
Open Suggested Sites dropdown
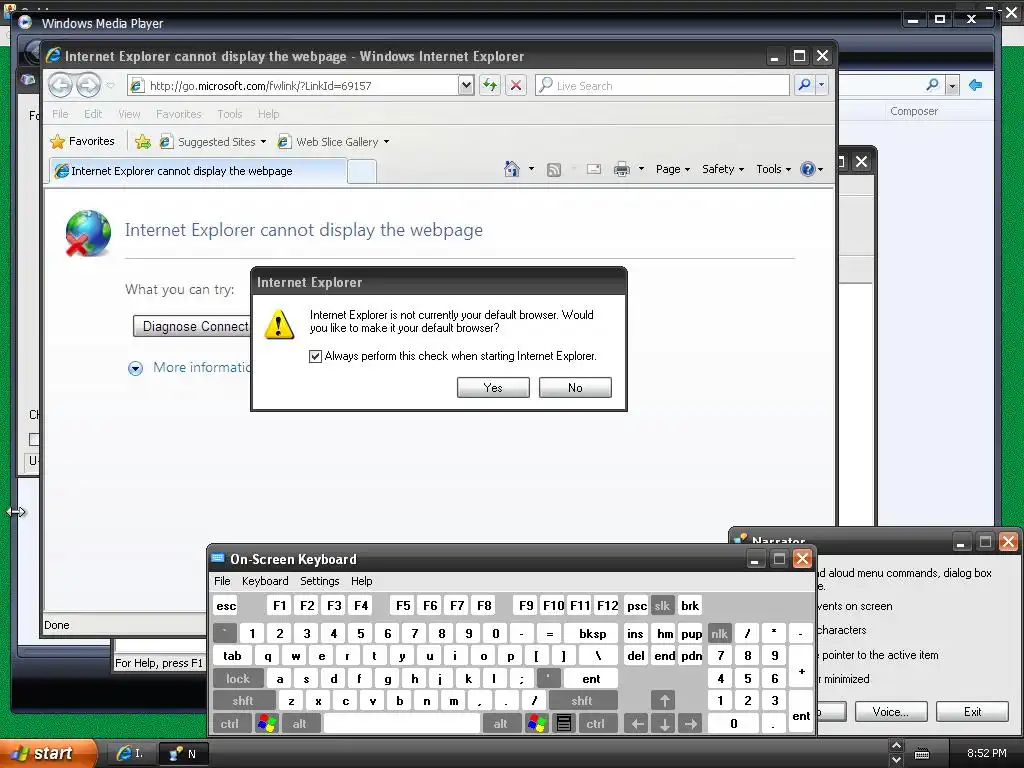pyautogui.click(x=263, y=142)
